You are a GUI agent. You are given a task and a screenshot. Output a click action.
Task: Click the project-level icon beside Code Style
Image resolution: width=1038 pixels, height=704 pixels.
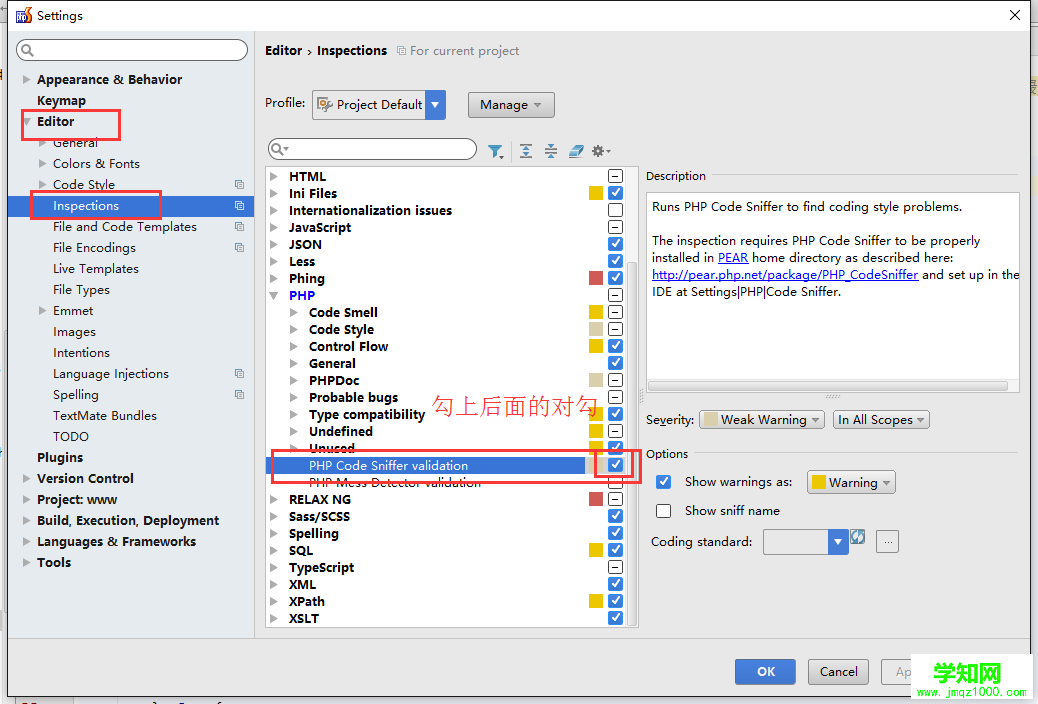(240, 185)
